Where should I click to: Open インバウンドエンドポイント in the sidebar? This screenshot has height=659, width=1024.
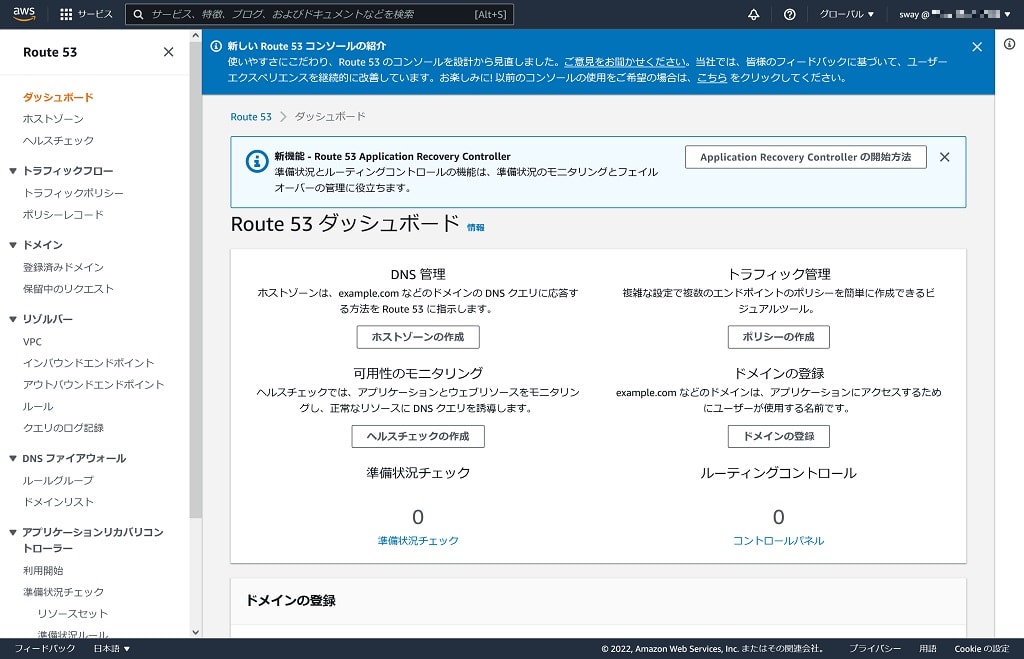88,362
